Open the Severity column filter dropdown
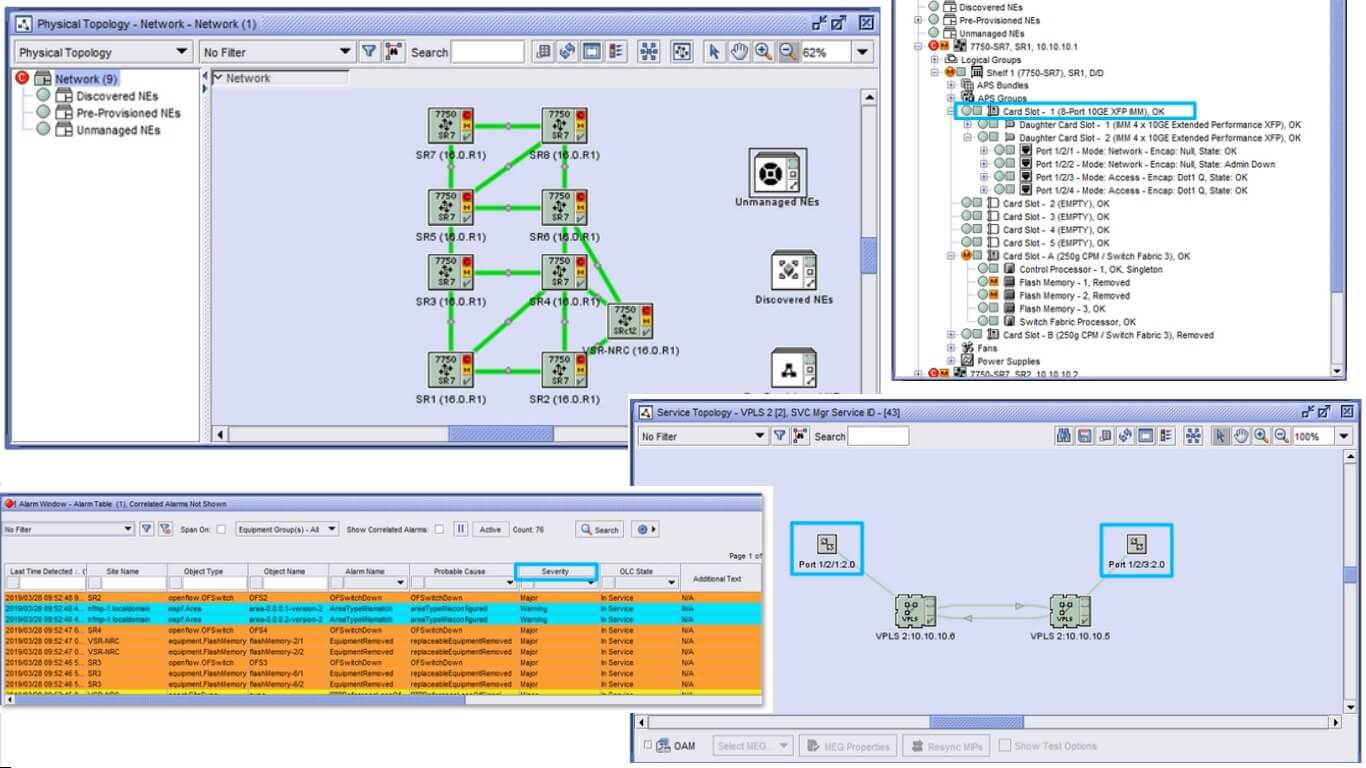Viewport: 1366px width, 768px height. 591,583
